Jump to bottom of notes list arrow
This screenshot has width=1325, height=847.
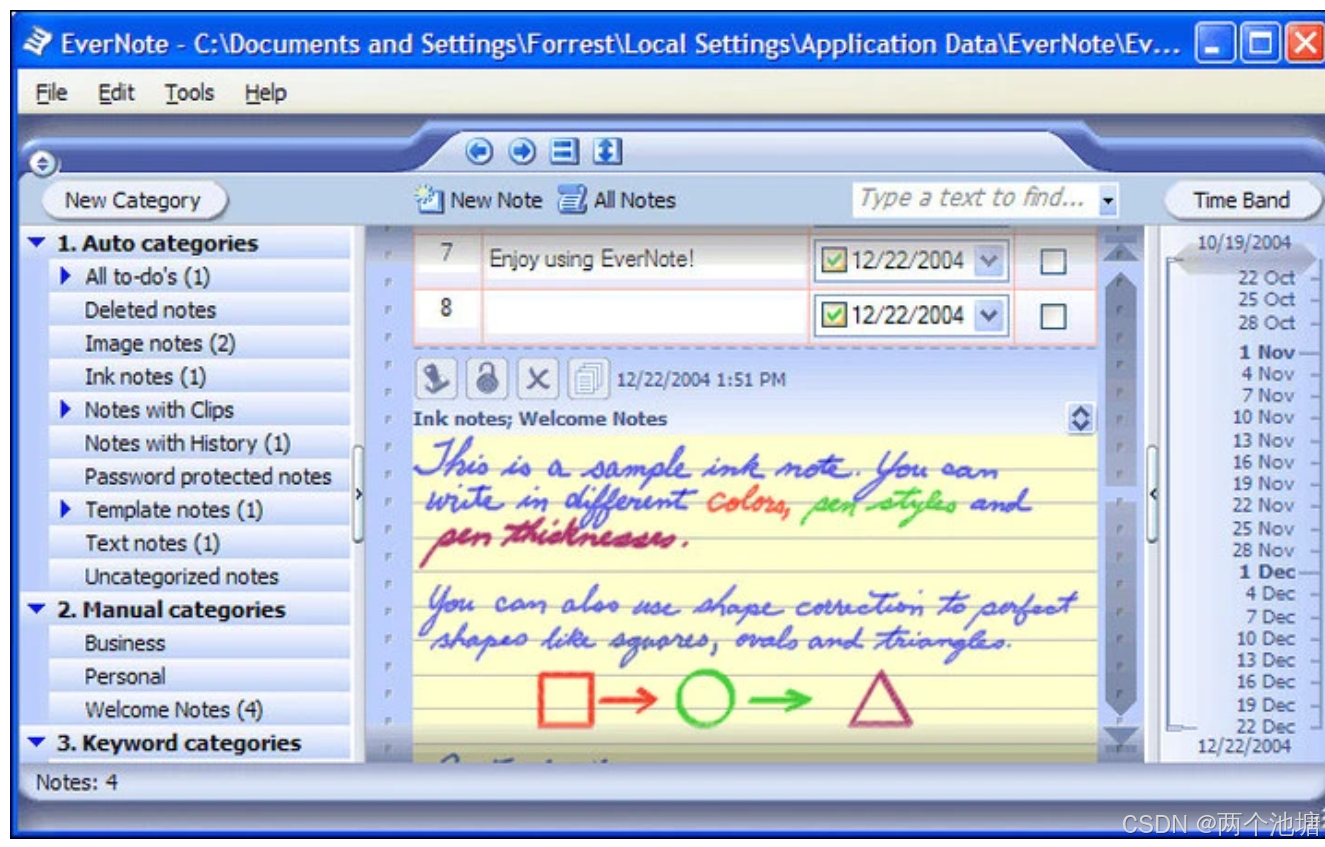[1121, 738]
